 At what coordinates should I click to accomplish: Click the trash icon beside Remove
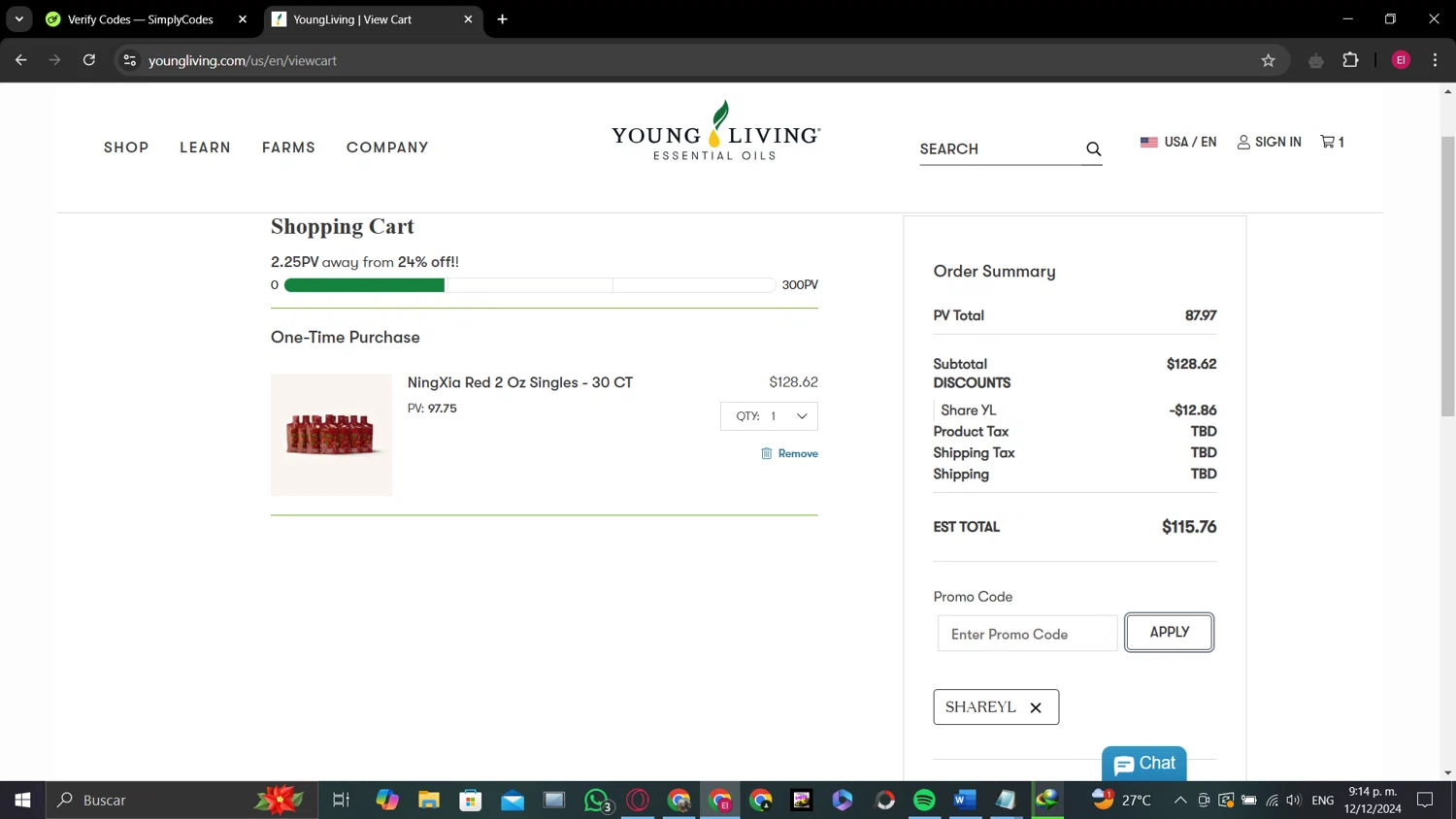(766, 453)
